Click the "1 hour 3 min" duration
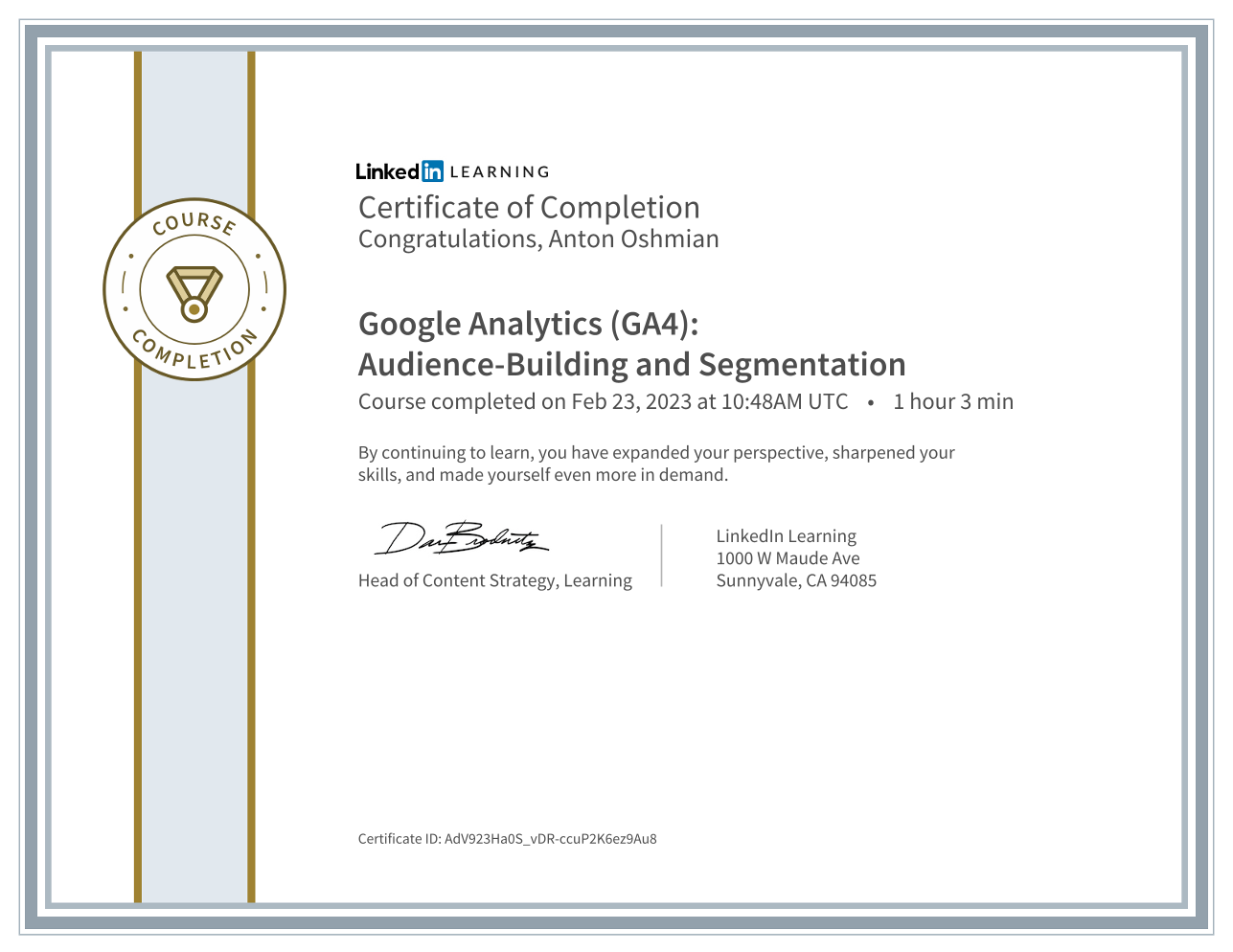This screenshot has height=952, width=1233. point(952,402)
